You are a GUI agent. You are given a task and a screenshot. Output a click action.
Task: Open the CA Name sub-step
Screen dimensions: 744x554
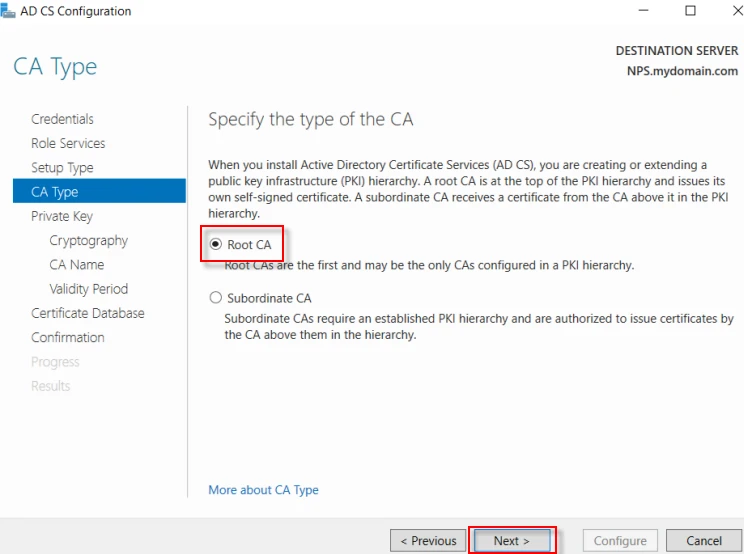77,265
